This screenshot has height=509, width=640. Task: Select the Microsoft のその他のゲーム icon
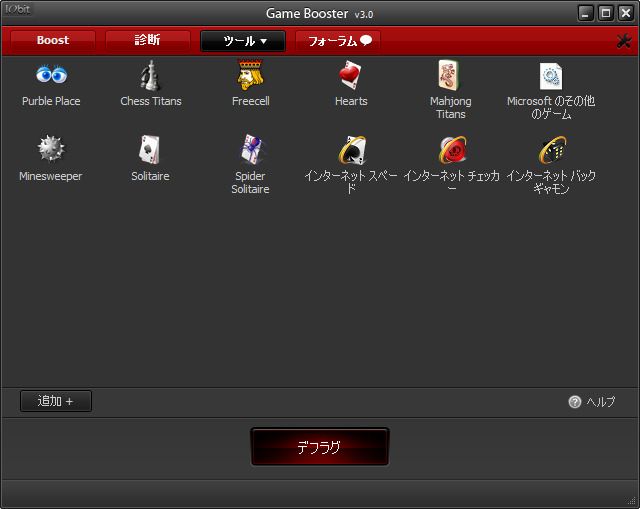coord(551,76)
